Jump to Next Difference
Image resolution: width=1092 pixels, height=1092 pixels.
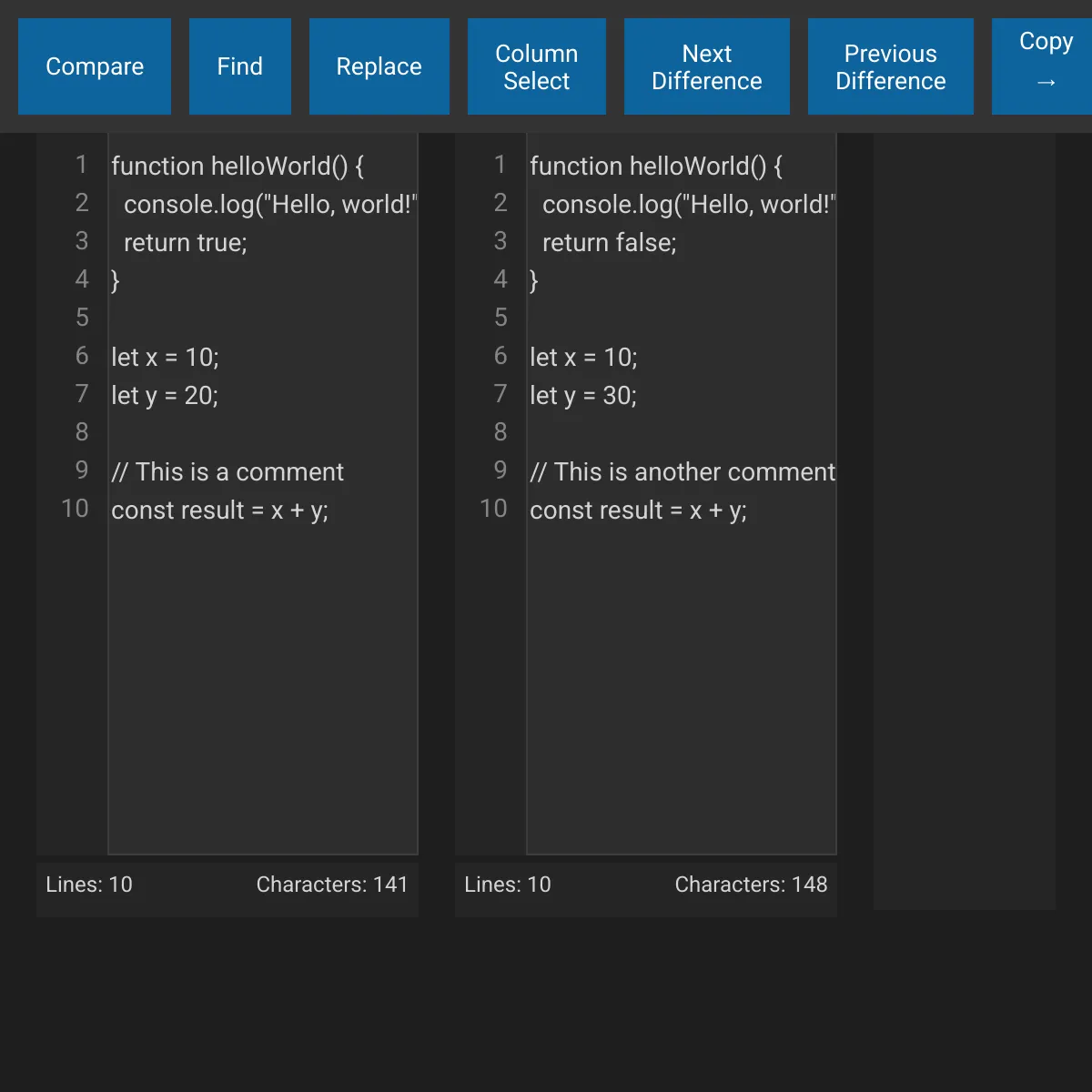click(707, 66)
